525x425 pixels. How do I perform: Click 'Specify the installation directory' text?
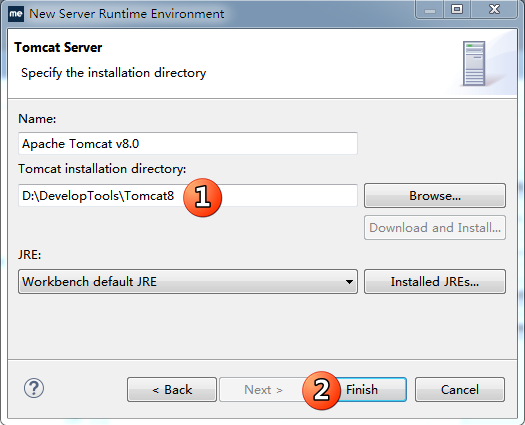(114, 73)
